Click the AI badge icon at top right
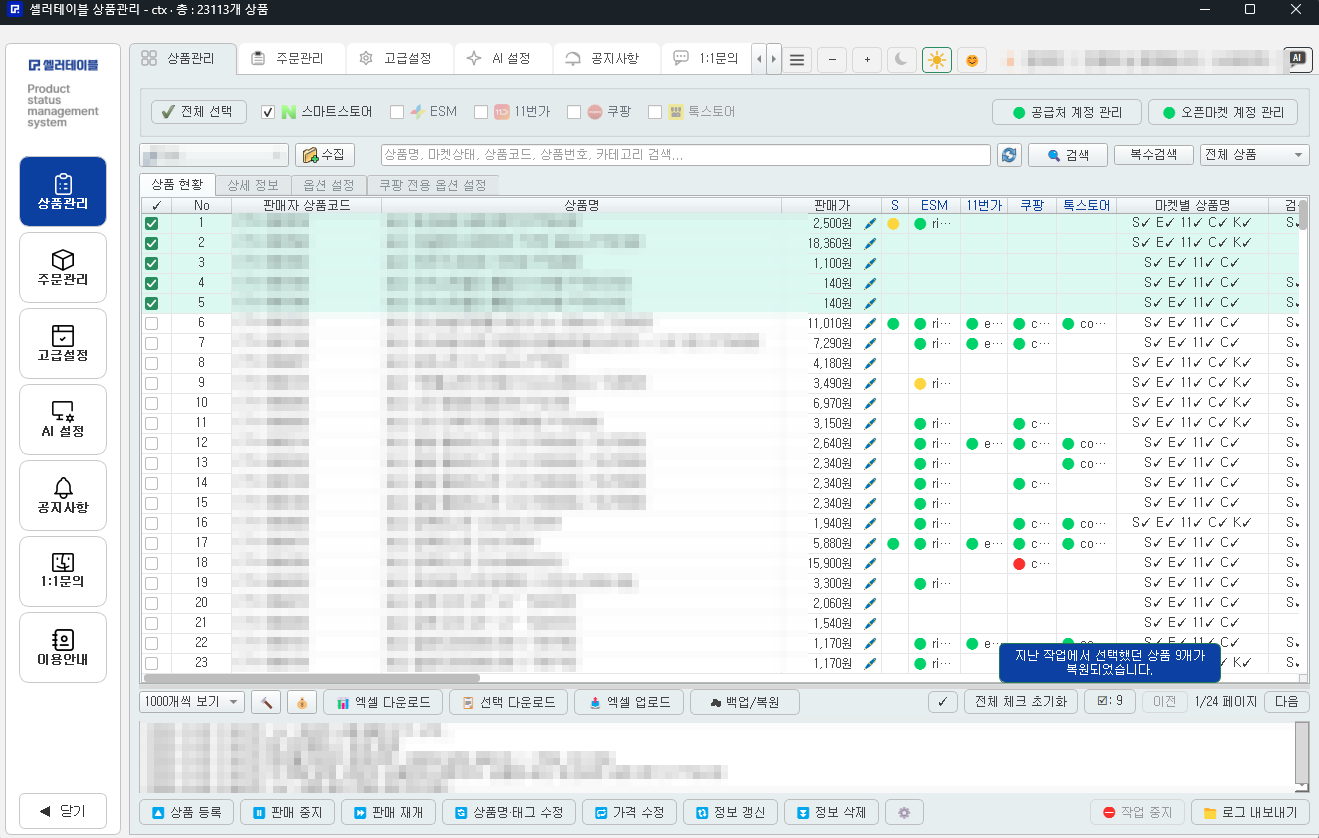Image resolution: width=1319 pixels, height=838 pixels. click(x=1297, y=58)
